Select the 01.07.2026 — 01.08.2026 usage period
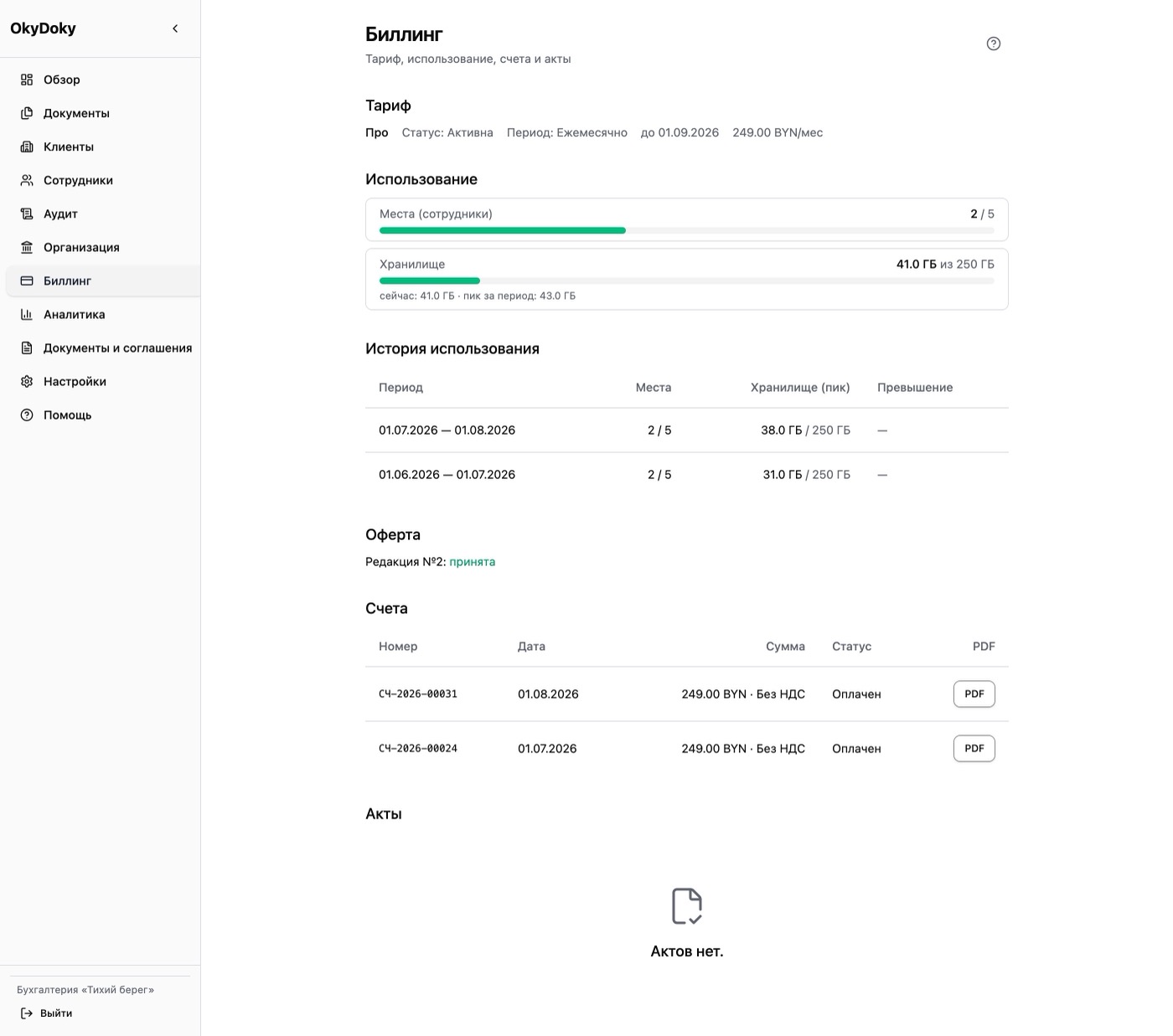 (x=447, y=430)
